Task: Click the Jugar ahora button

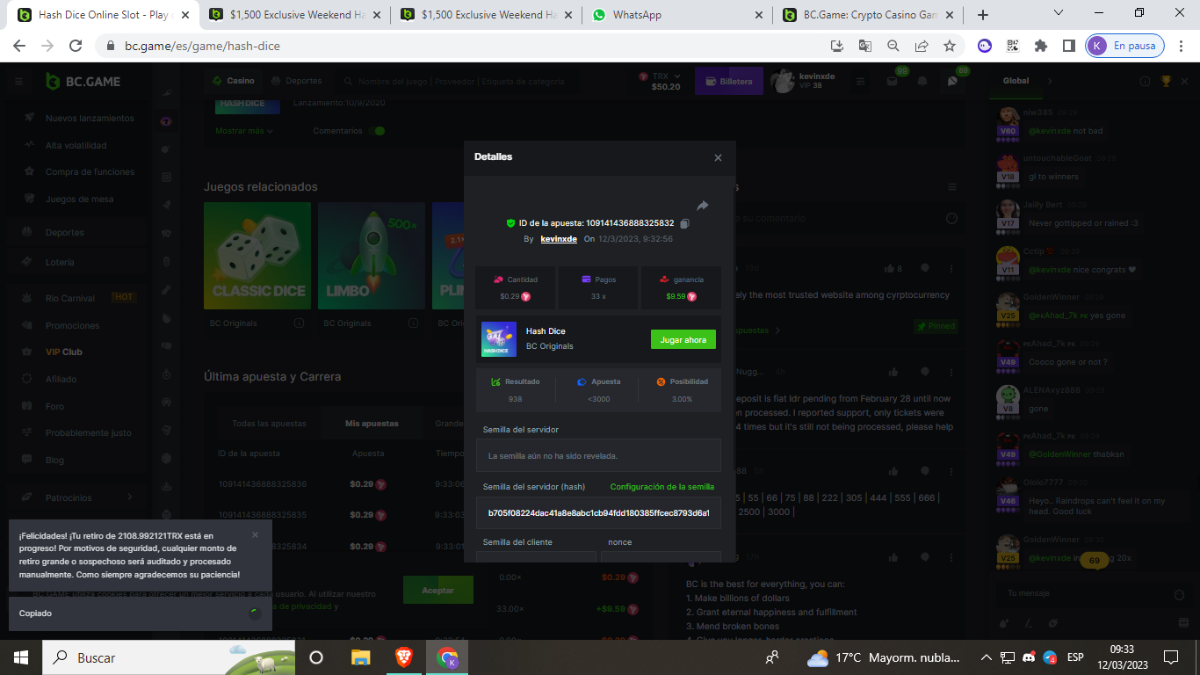Action: pyautogui.click(x=683, y=340)
